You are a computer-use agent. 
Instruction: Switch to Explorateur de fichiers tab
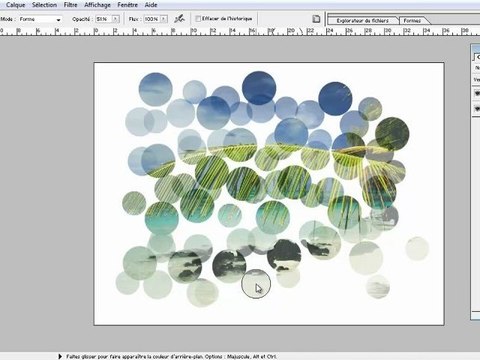tap(362, 21)
